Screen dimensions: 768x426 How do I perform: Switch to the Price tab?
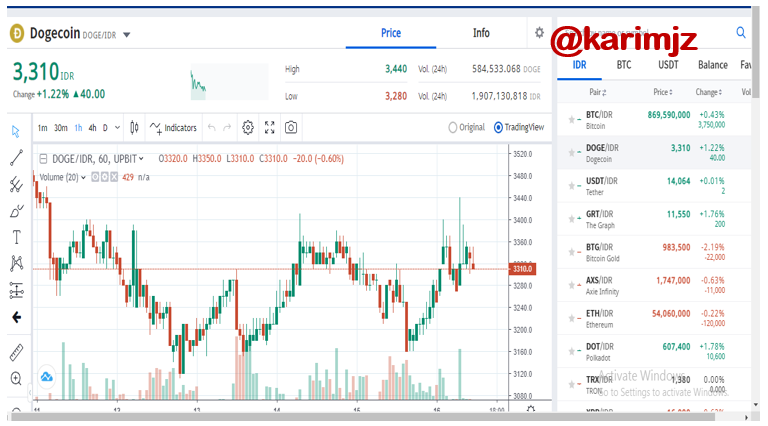coord(391,33)
